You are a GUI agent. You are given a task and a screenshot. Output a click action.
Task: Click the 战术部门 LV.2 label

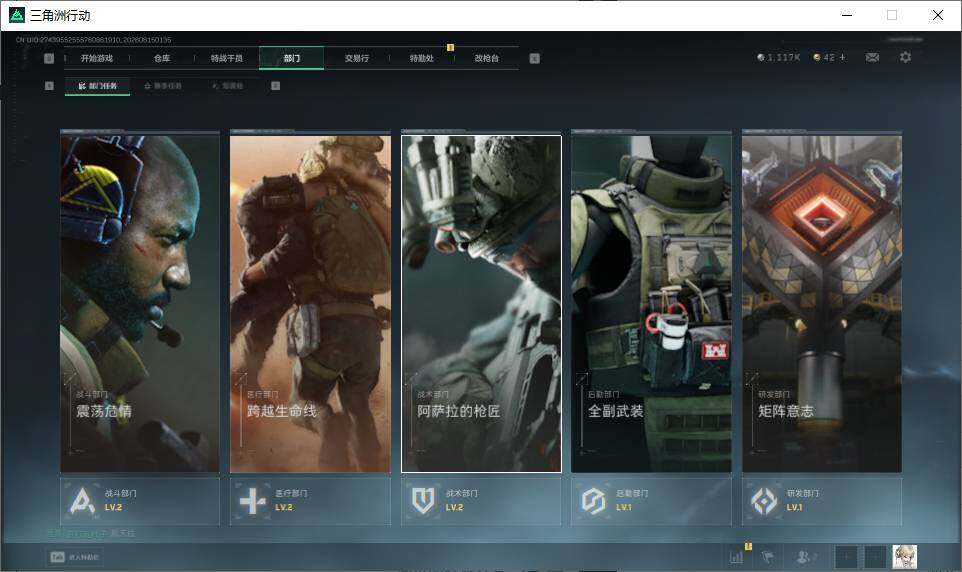click(x=454, y=508)
